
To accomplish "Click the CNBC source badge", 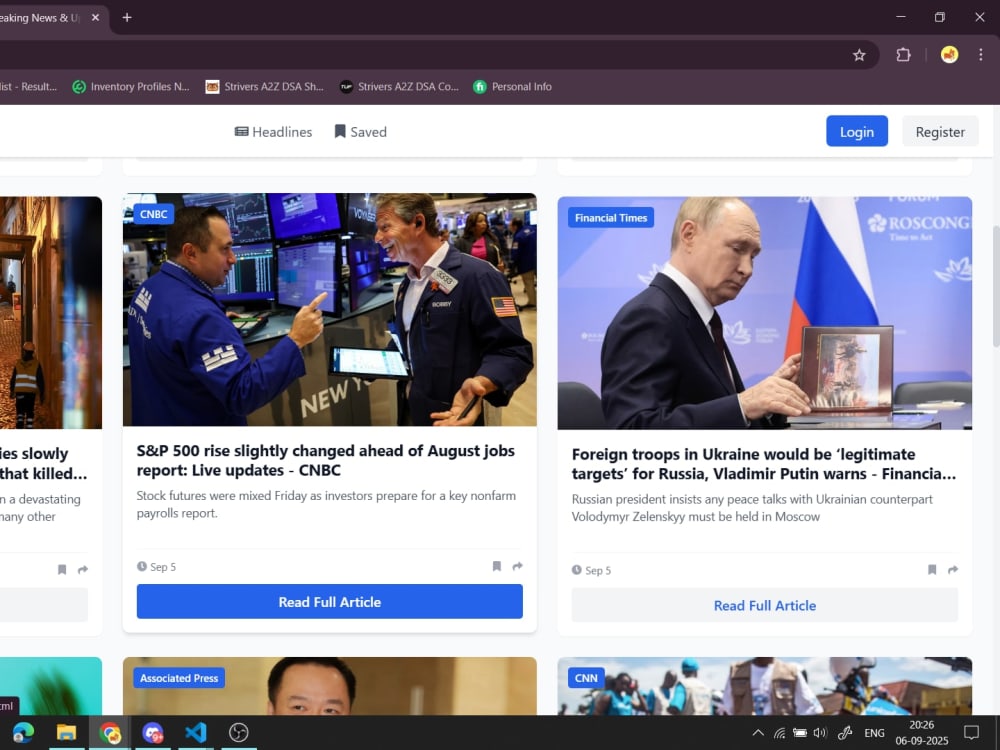I will coord(154,214).
